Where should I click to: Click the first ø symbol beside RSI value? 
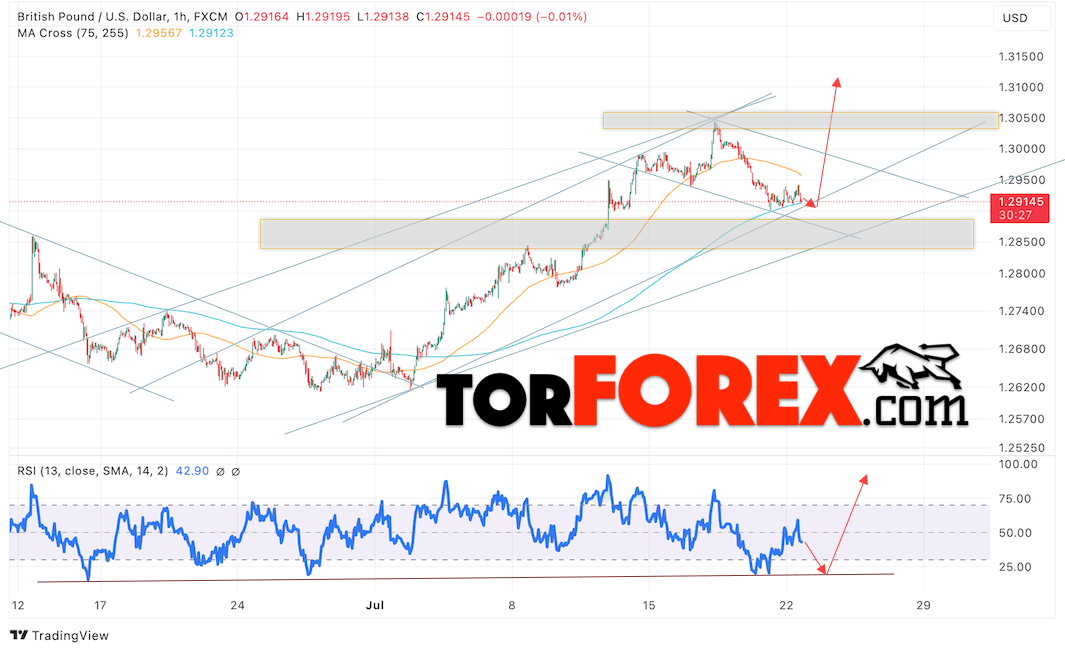220,471
